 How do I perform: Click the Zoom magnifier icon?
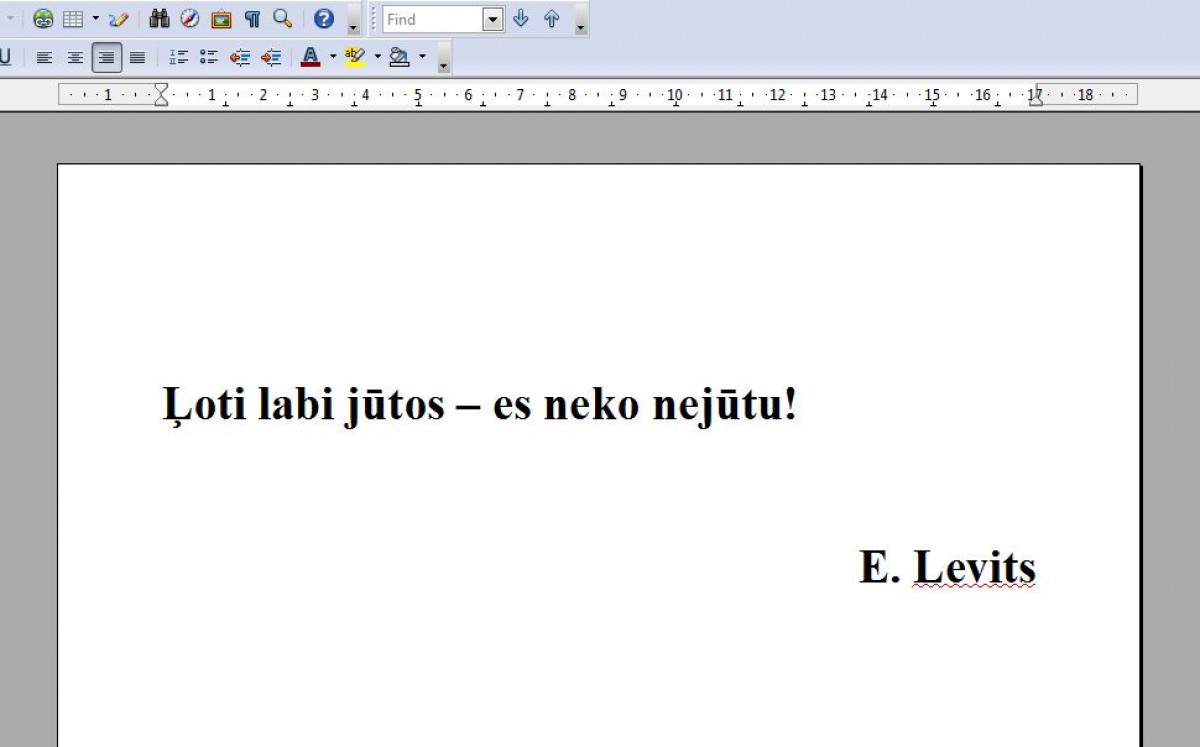(283, 19)
